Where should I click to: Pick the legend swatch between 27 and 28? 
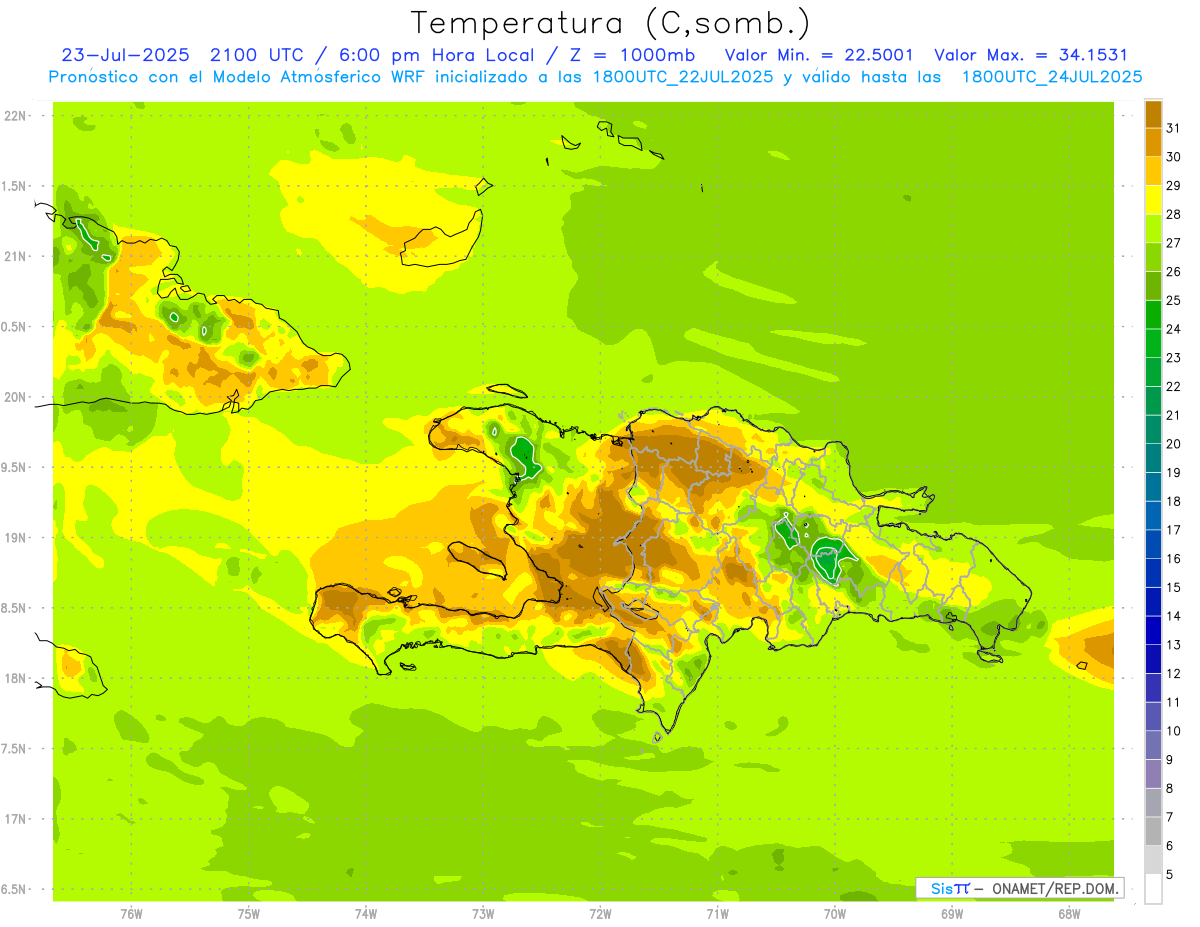tap(1153, 228)
